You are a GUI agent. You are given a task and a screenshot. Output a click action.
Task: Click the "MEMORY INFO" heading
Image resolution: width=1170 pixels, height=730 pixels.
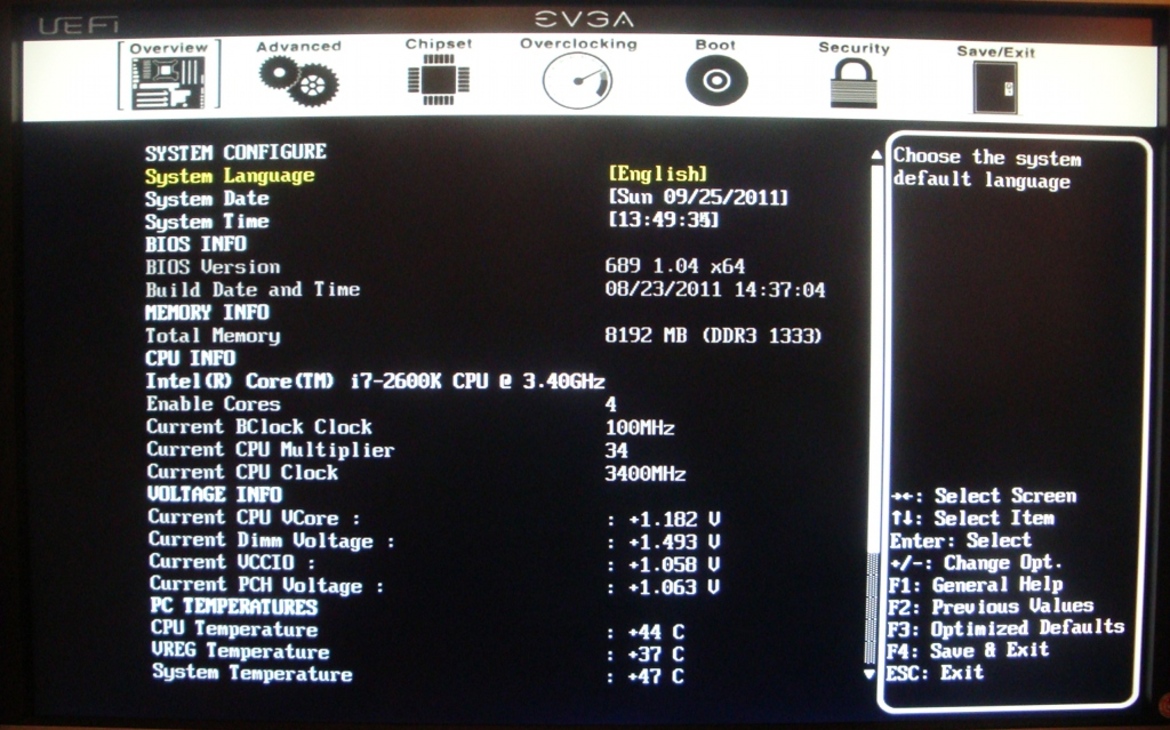tap(207, 312)
